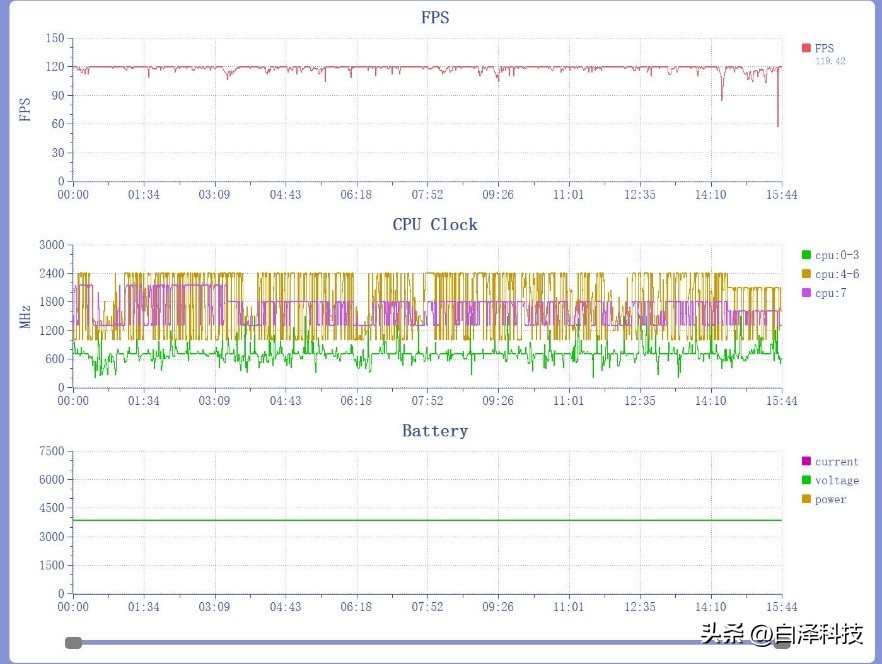Click the 07:52 tick label under FPS chart
This screenshot has width=882, height=664.
point(427,195)
